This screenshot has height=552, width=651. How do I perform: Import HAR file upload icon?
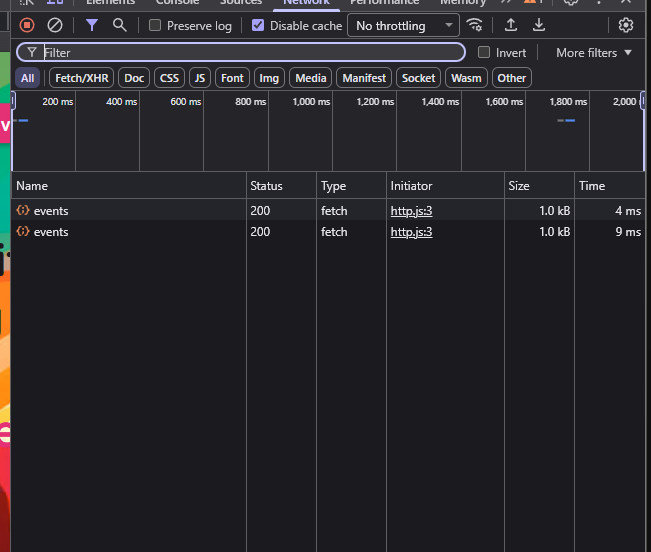511,25
